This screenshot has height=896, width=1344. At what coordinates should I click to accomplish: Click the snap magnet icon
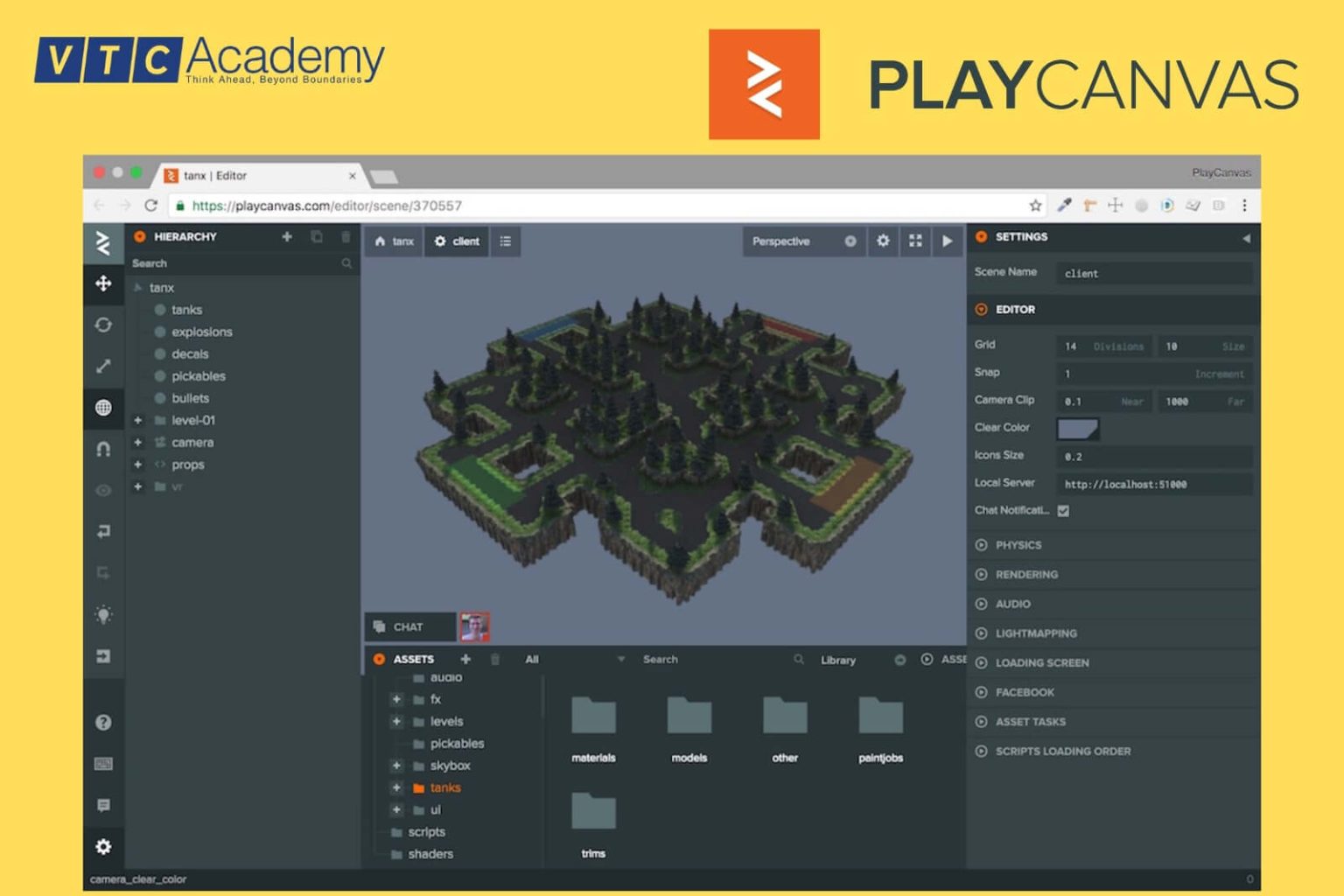click(x=103, y=449)
